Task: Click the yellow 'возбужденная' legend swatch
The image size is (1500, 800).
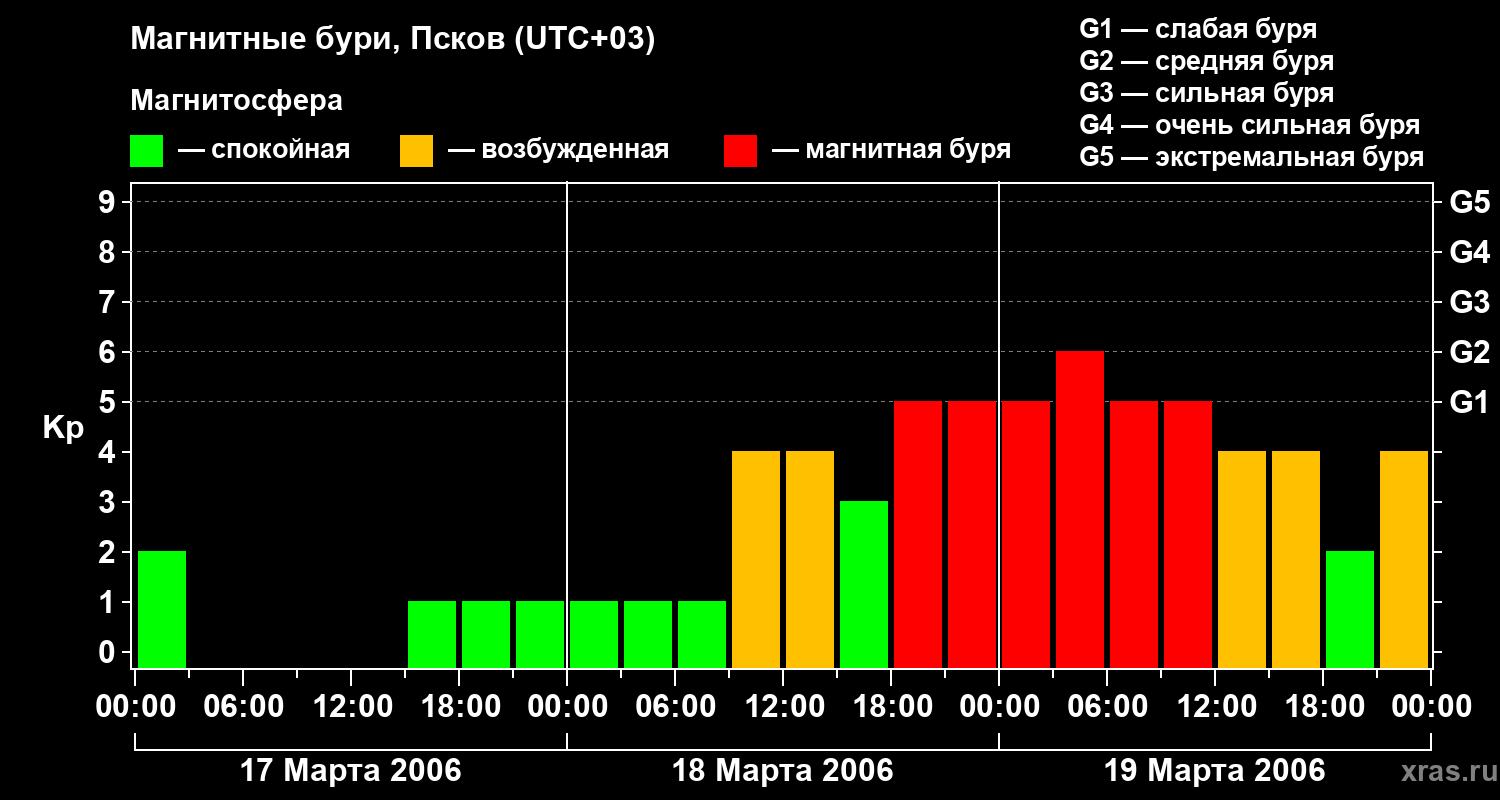Action: pyautogui.click(x=416, y=151)
